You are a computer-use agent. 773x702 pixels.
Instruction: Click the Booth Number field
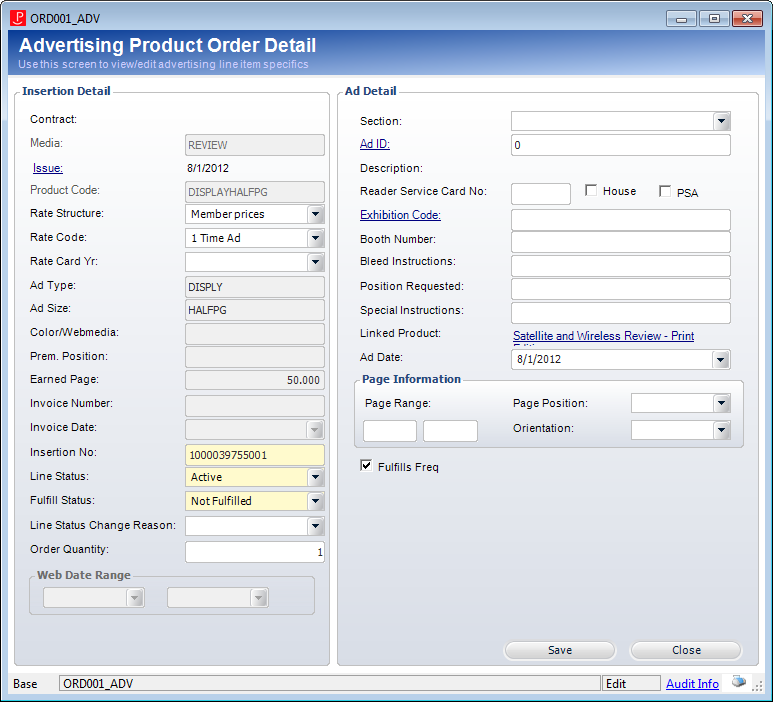[x=621, y=242]
